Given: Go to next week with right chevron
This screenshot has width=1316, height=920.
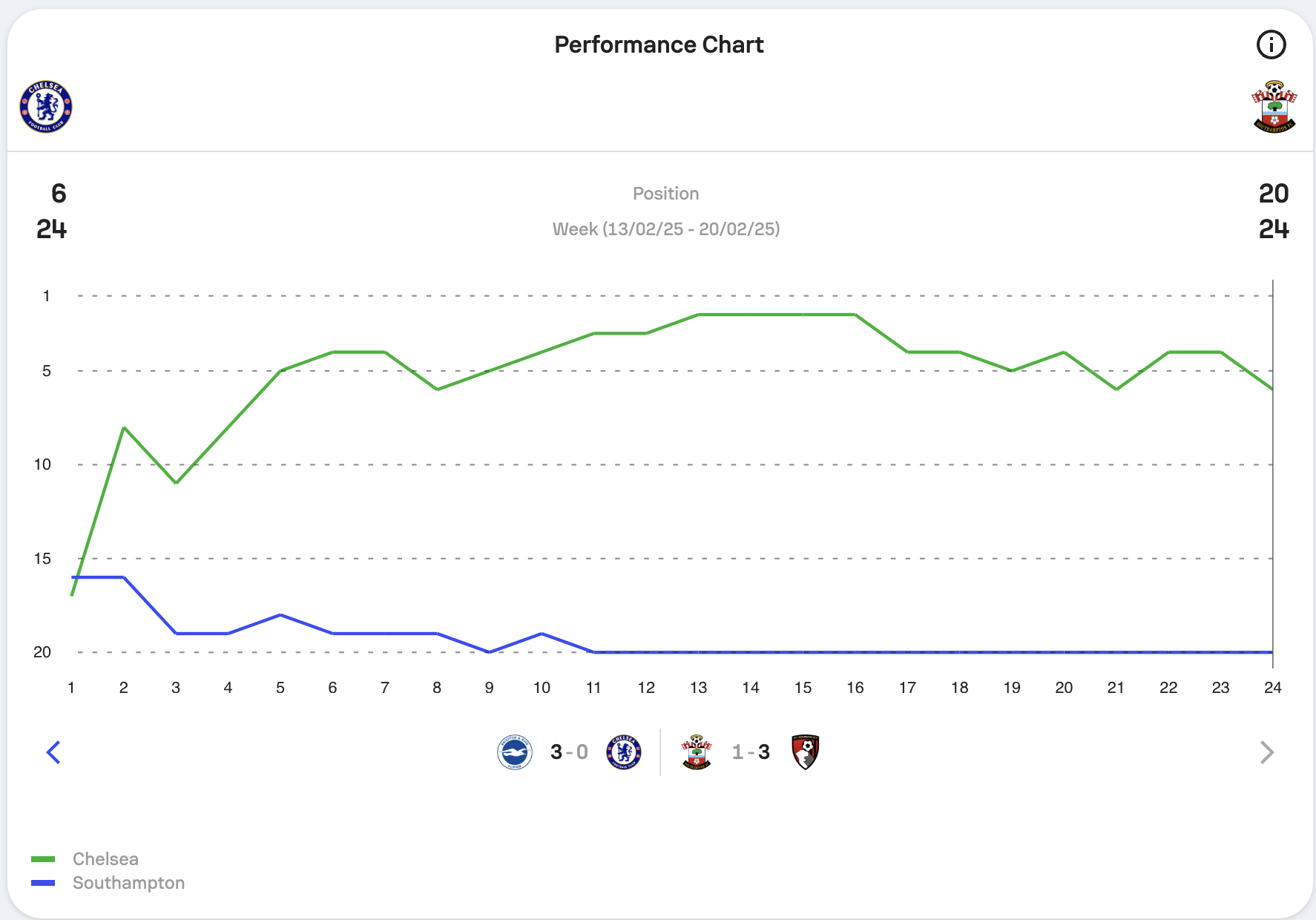Looking at the screenshot, I should pyautogui.click(x=1266, y=752).
